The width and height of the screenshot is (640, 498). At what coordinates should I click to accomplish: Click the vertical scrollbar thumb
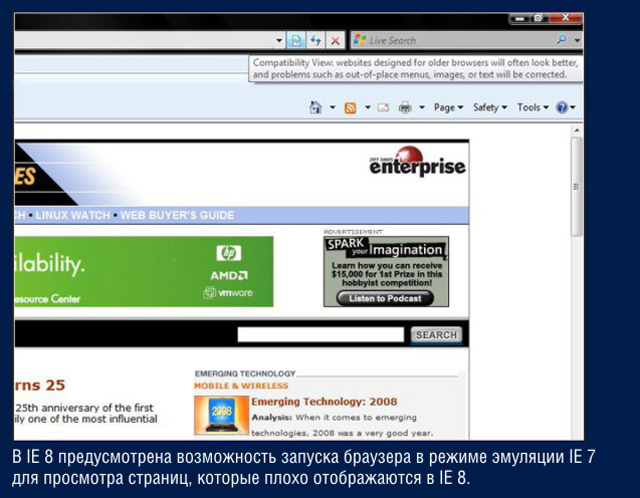[x=576, y=187]
